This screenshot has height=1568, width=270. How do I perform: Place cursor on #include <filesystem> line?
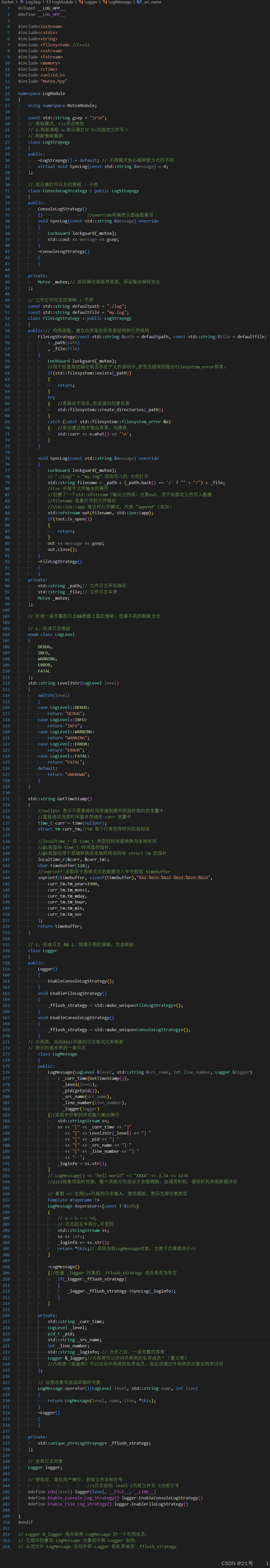click(x=53, y=45)
